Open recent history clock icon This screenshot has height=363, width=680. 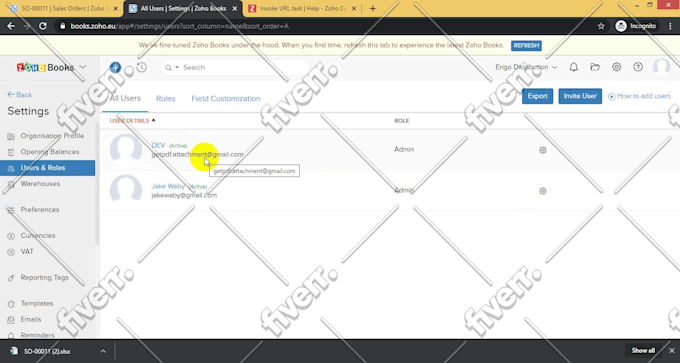pos(141,67)
